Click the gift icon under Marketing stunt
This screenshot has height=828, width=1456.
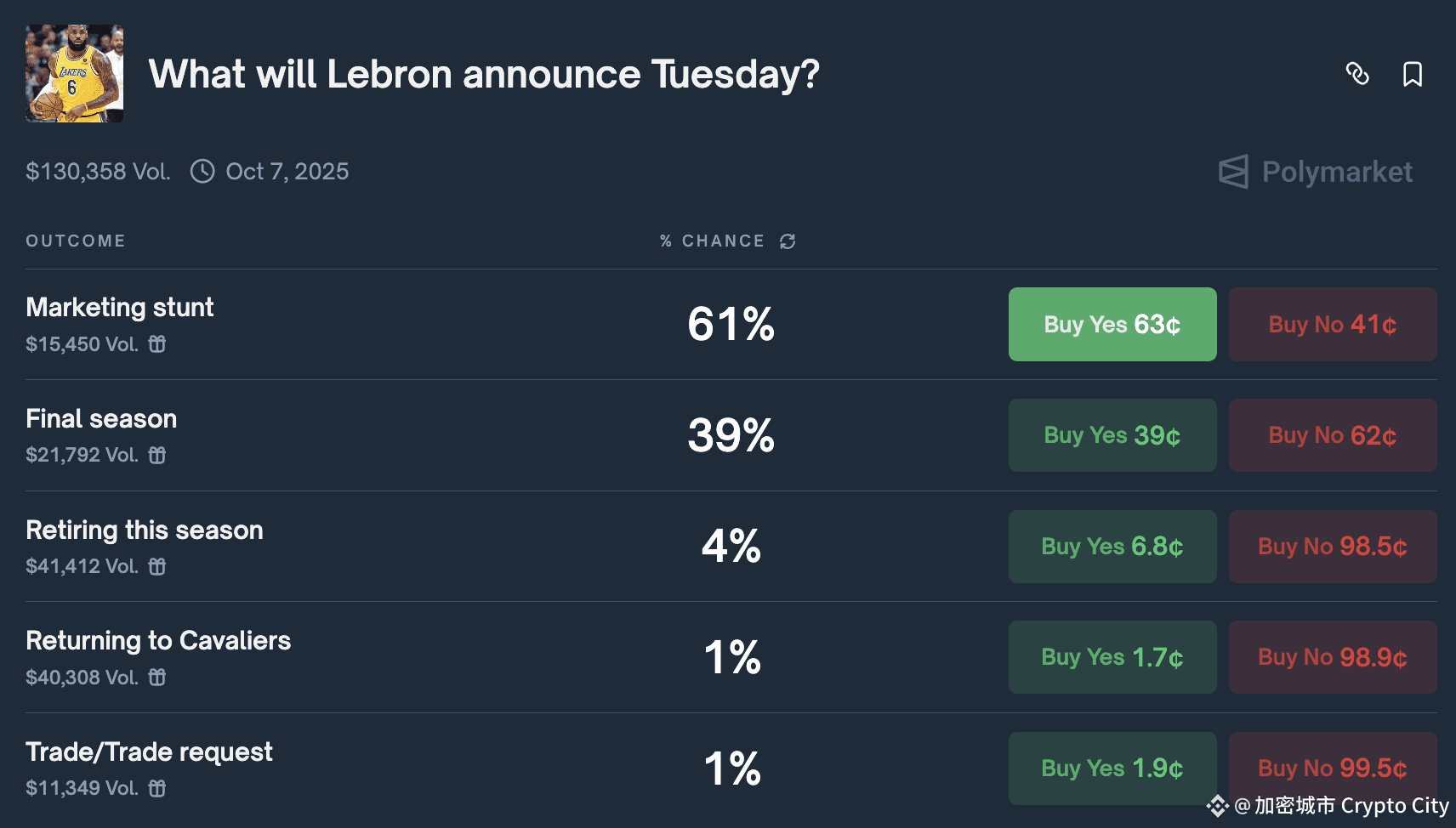(x=157, y=344)
